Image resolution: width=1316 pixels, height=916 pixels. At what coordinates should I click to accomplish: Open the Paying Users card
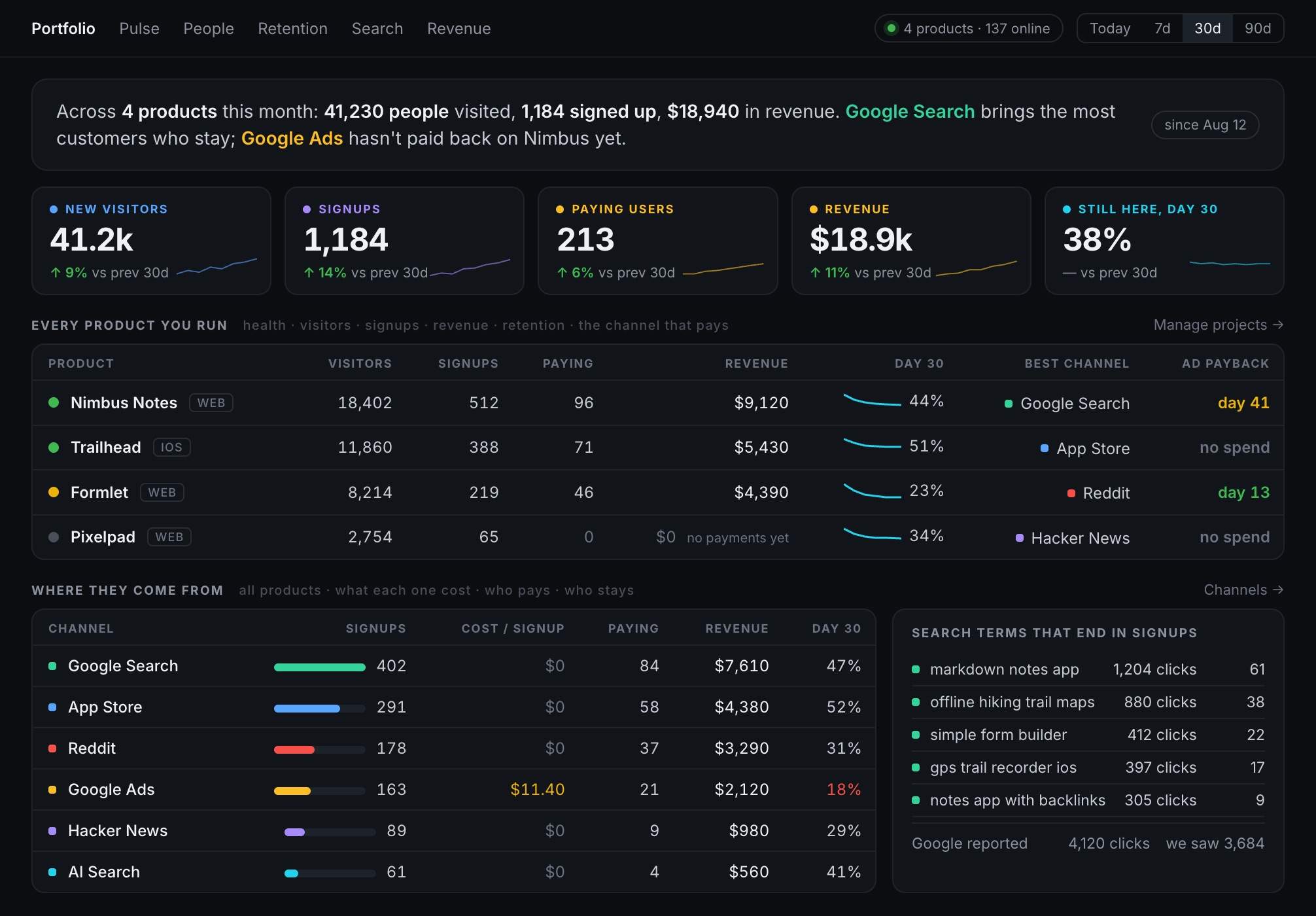click(657, 241)
